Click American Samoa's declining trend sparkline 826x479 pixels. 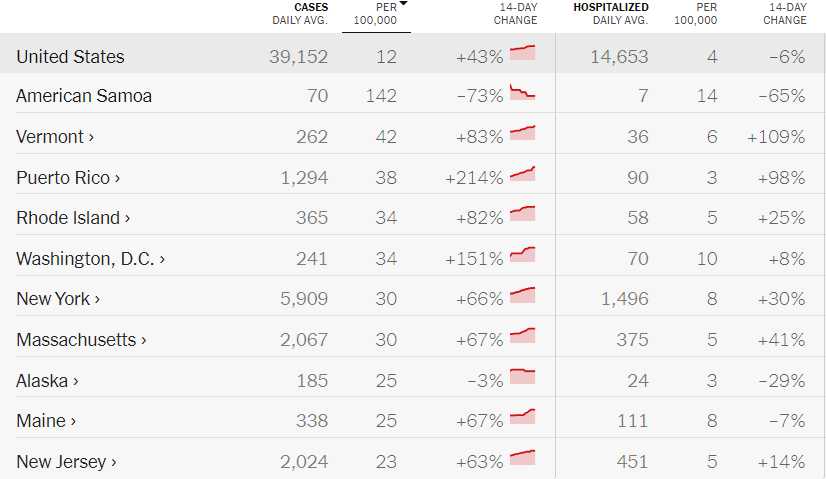(522, 93)
